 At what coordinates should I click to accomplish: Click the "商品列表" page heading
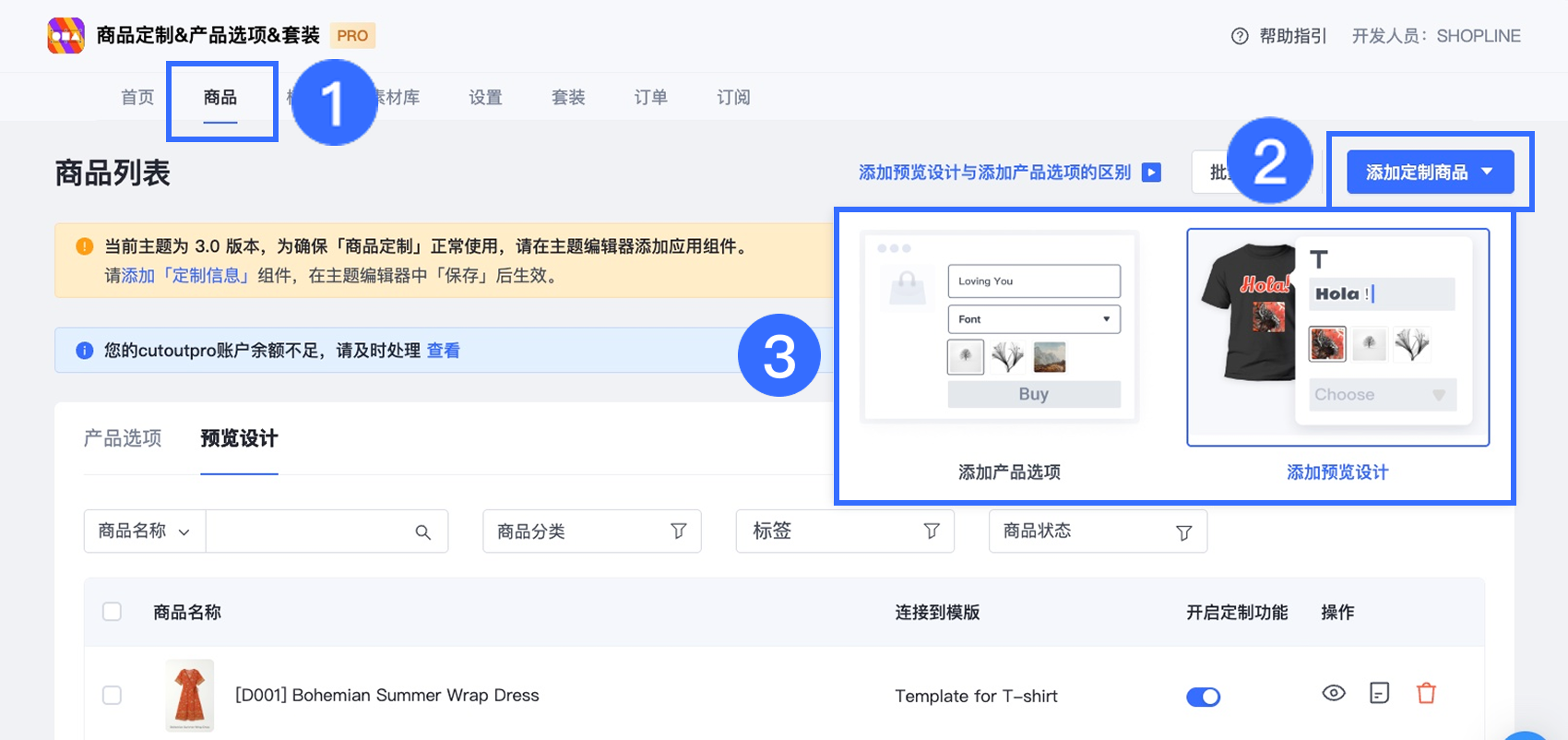113,173
